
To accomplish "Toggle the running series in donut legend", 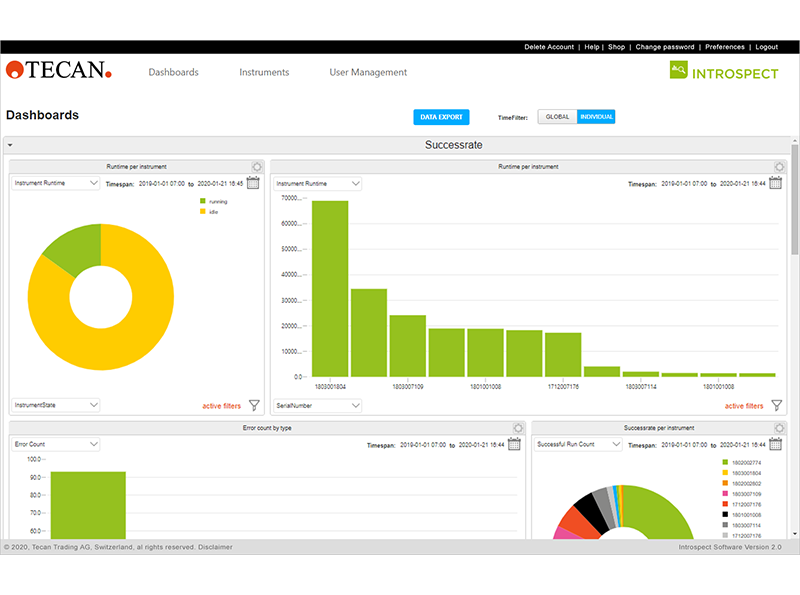I will pos(215,201).
